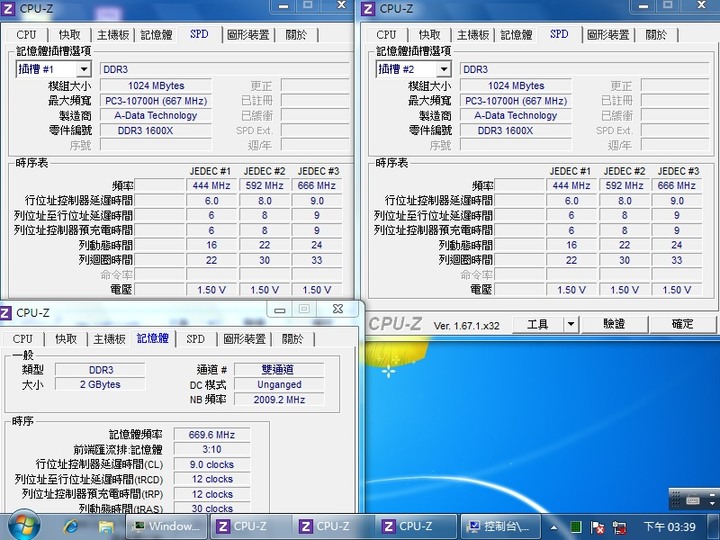This screenshot has height=540, width=720.
Task: Click 'PC3-10700H (667 MHz)' in slot #2 window
Action: coord(516,101)
